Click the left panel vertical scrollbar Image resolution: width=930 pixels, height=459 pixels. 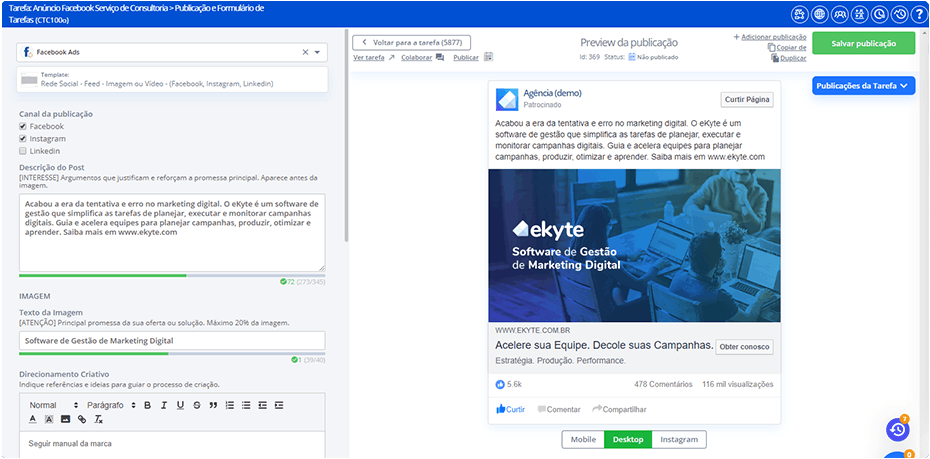[x=346, y=134]
